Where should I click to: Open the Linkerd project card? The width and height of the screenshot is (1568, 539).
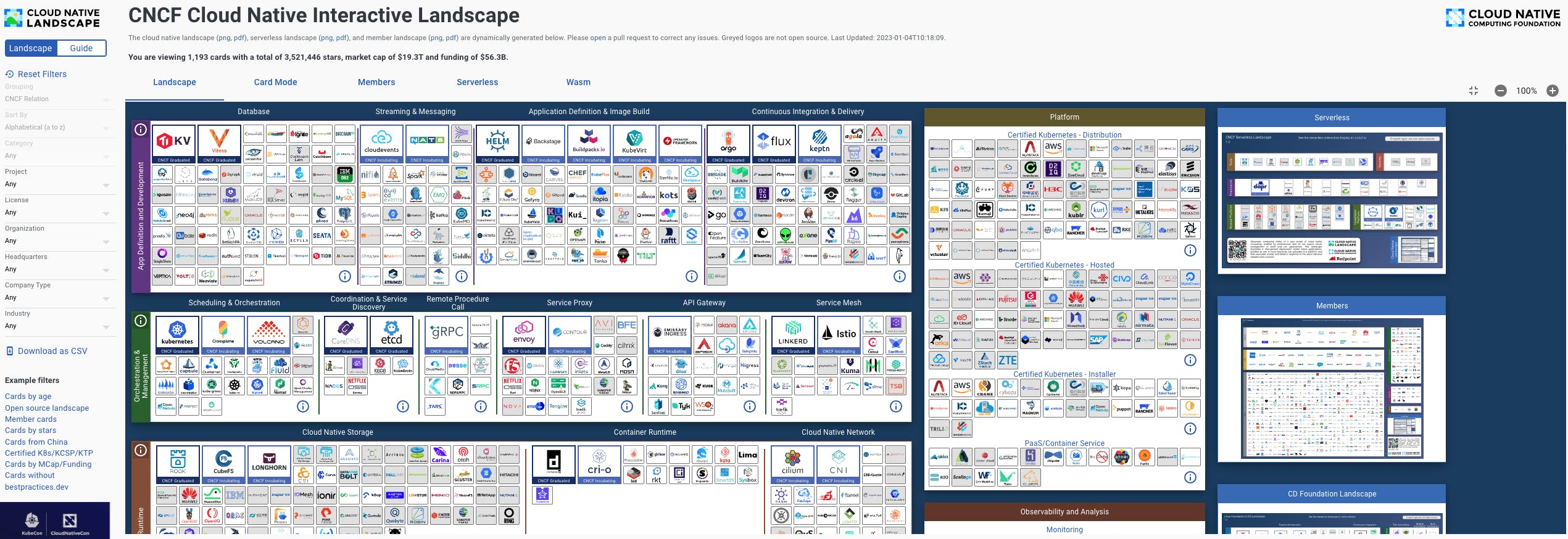(x=793, y=335)
